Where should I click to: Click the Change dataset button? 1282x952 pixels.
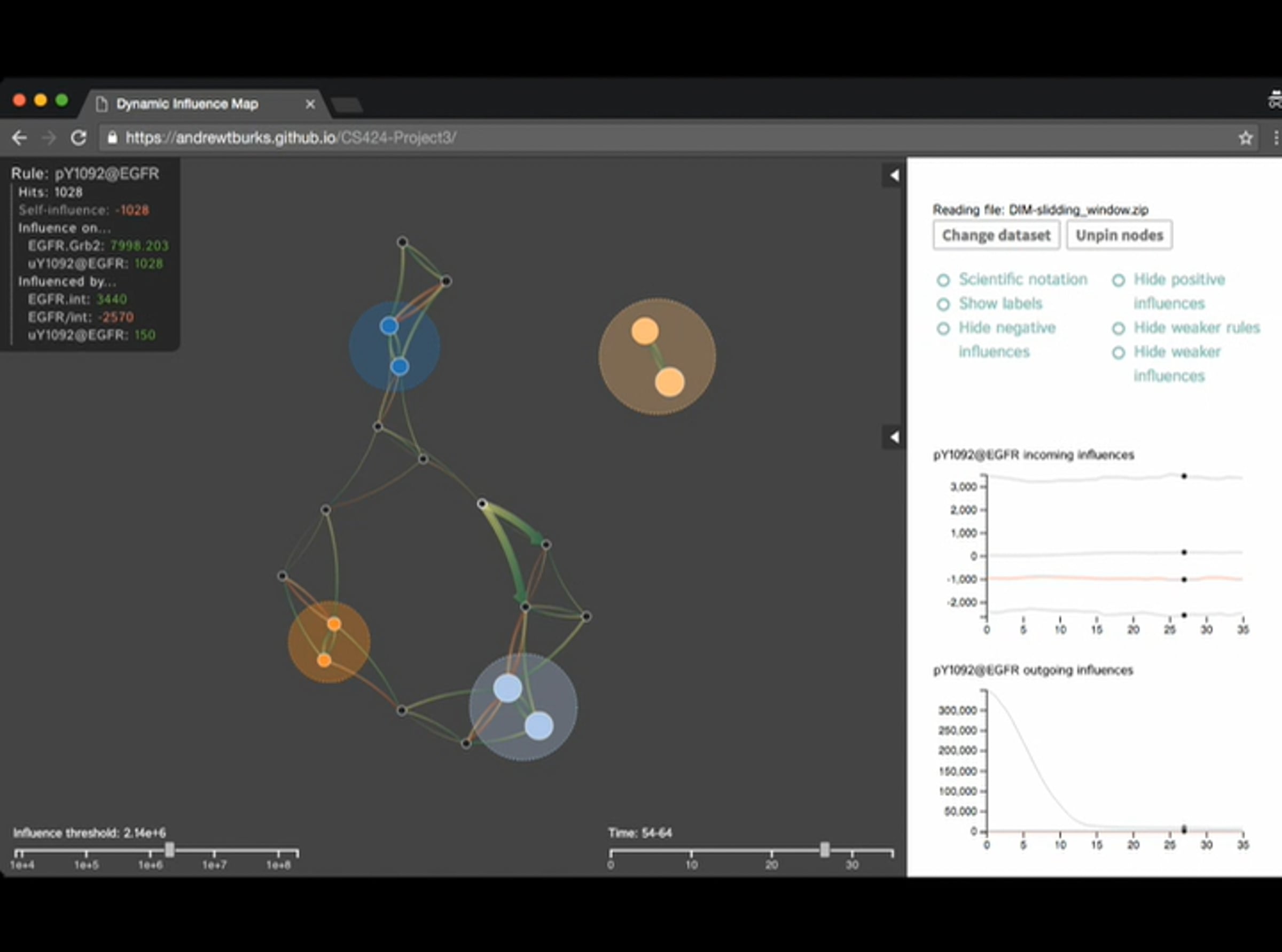coord(996,235)
